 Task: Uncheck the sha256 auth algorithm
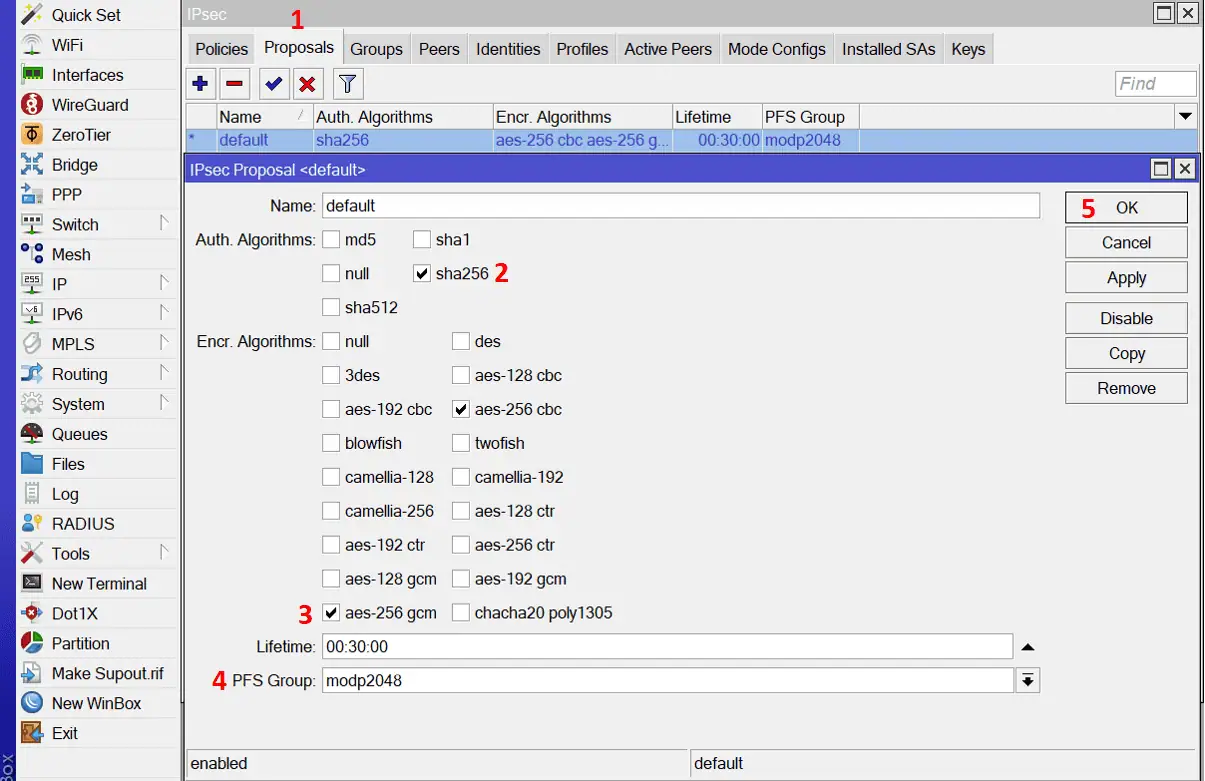(421, 274)
